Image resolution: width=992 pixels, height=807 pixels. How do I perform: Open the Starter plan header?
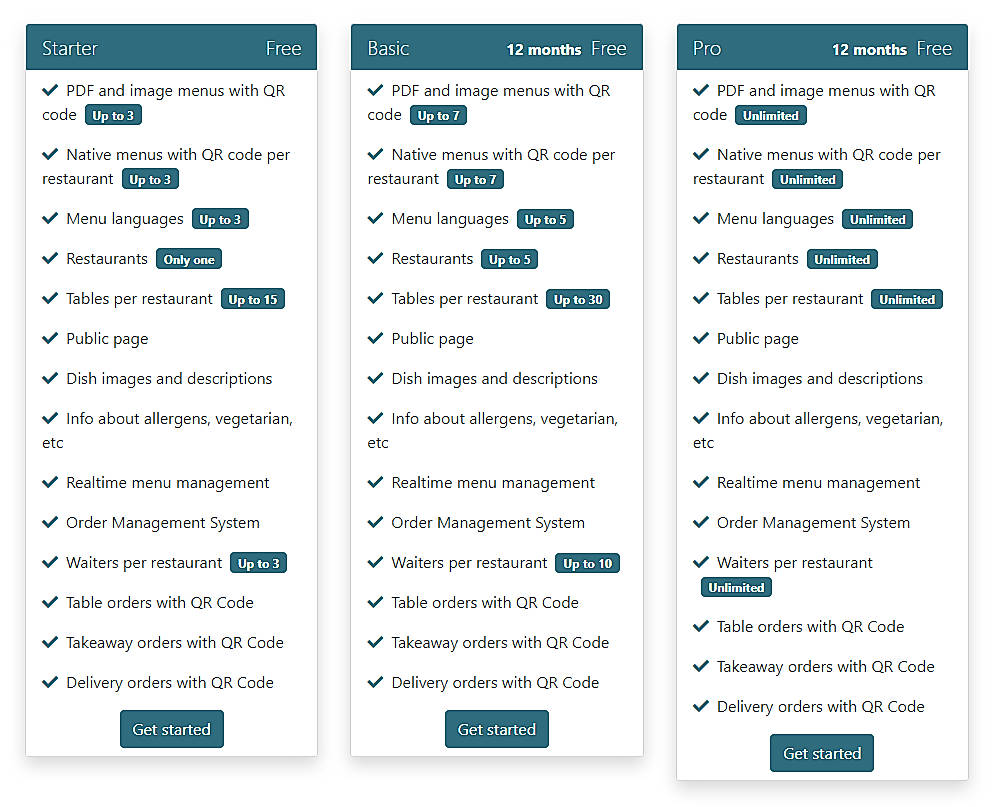(x=171, y=46)
